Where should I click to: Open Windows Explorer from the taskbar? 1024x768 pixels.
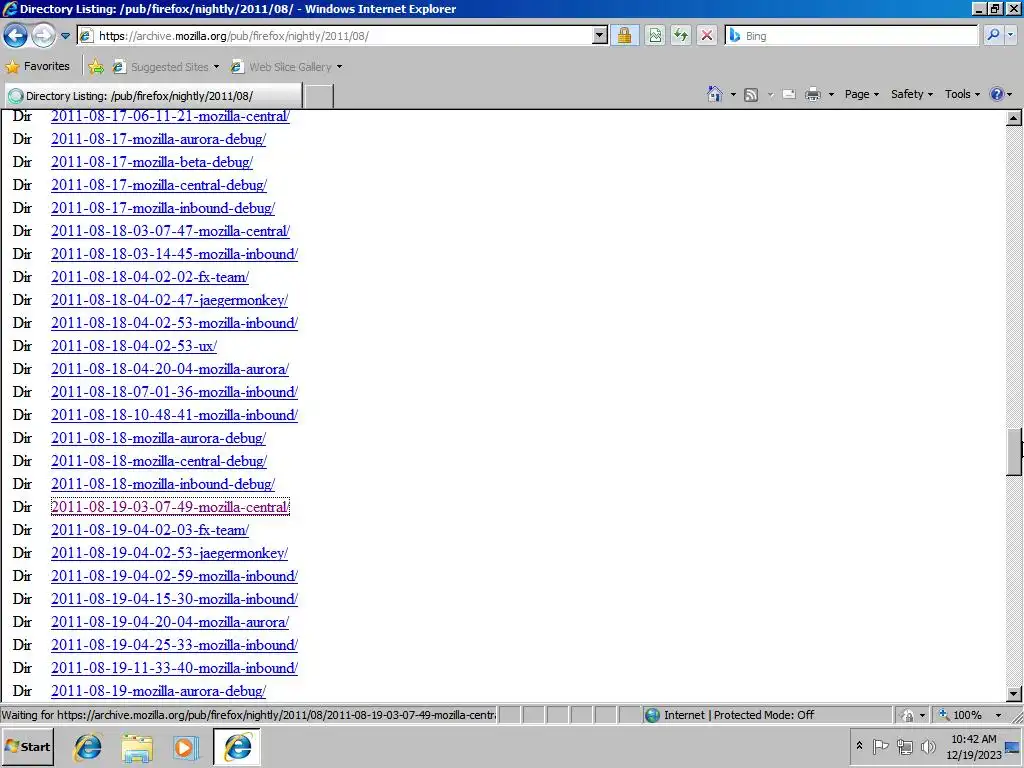click(x=136, y=746)
